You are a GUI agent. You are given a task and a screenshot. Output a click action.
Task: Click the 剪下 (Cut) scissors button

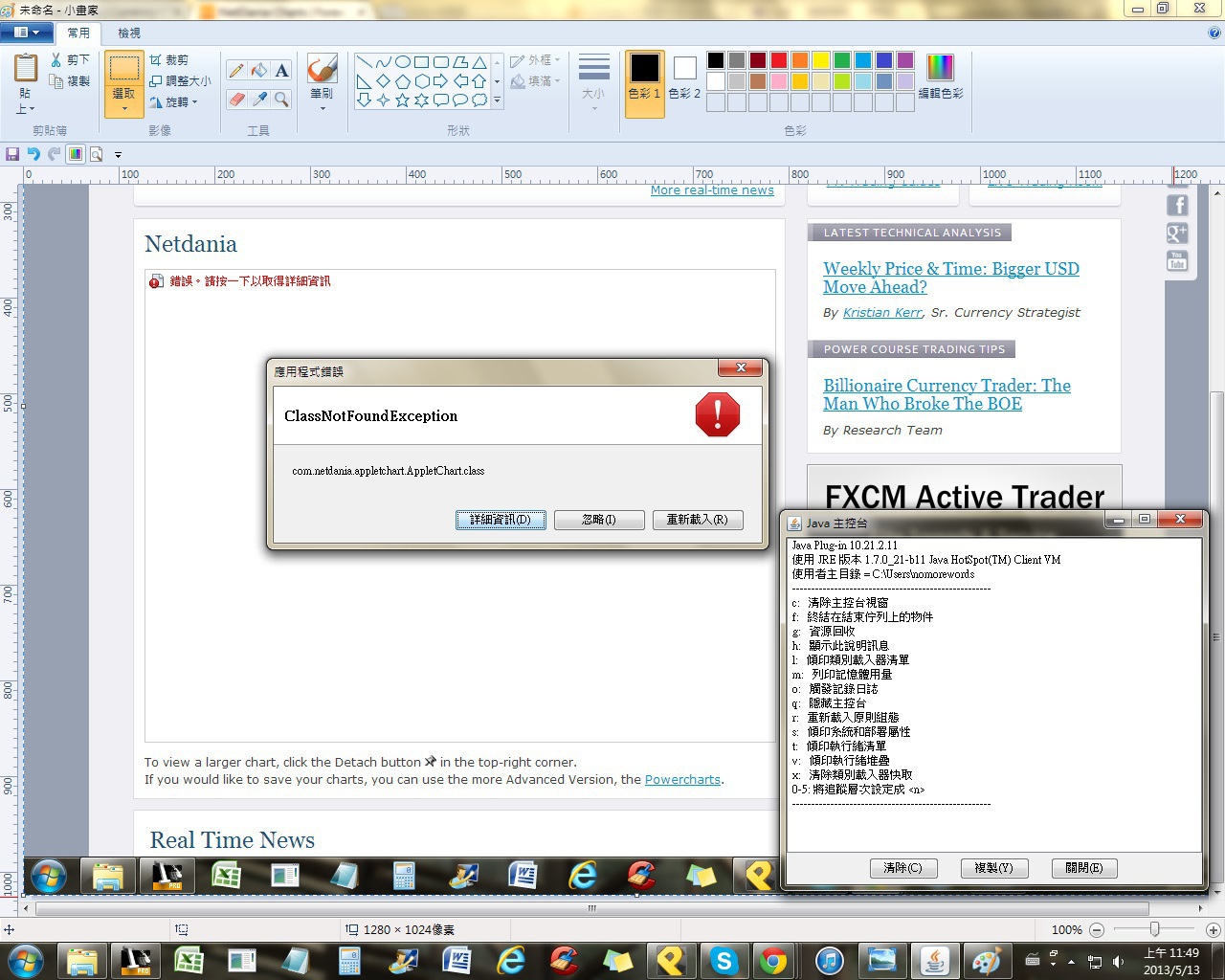(x=71, y=60)
